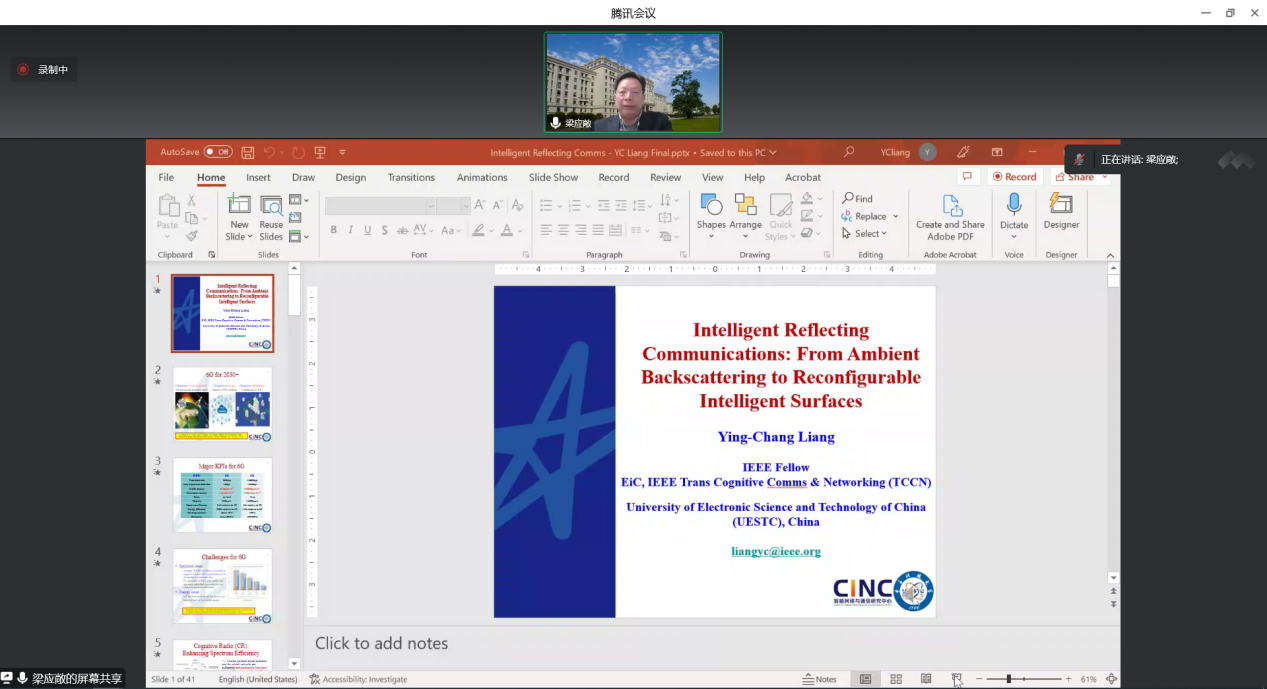Open the Shapes gallery
Image resolution: width=1267 pixels, height=689 pixels.
click(x=711, y=212)
